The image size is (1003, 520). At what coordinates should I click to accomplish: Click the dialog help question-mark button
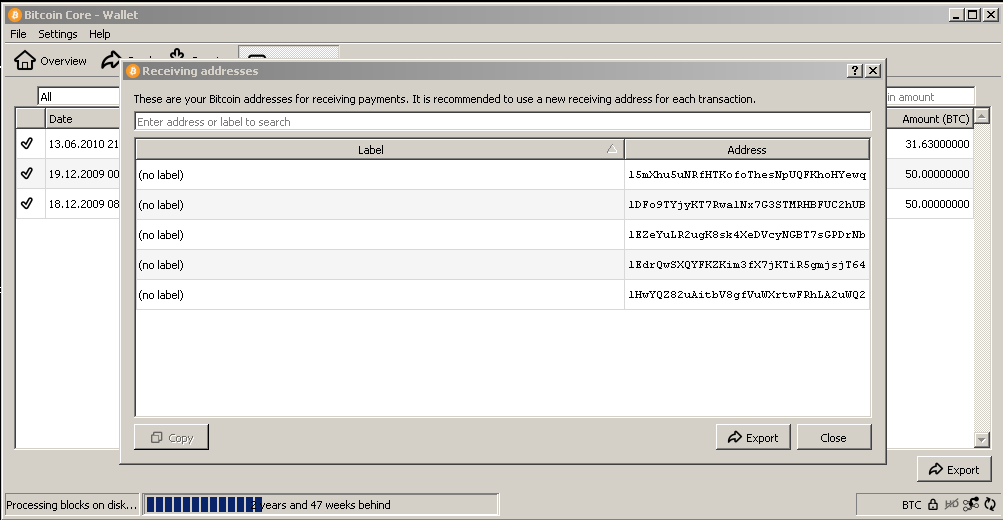pyautogui.click(x=855, y=70)
